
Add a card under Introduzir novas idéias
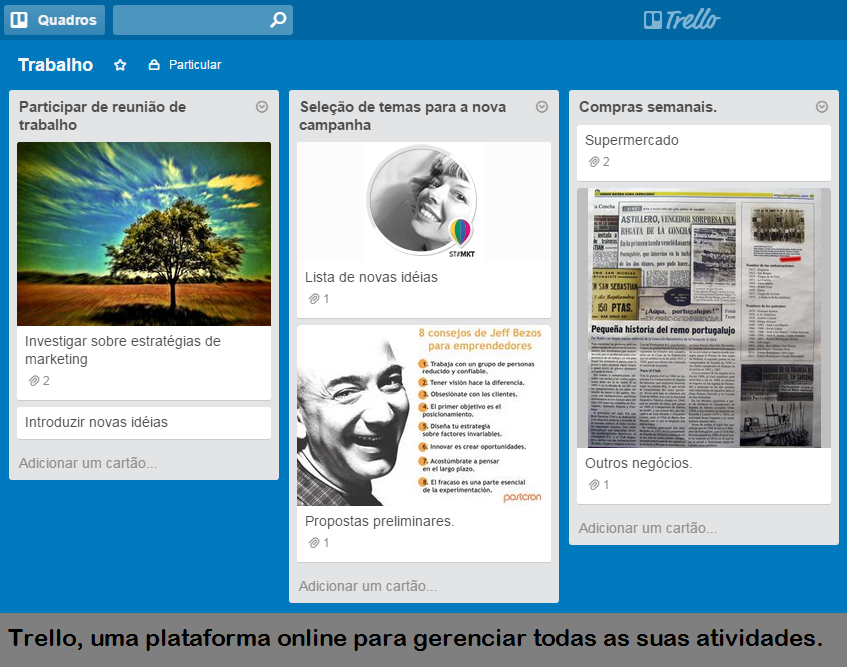click(88, 463)
